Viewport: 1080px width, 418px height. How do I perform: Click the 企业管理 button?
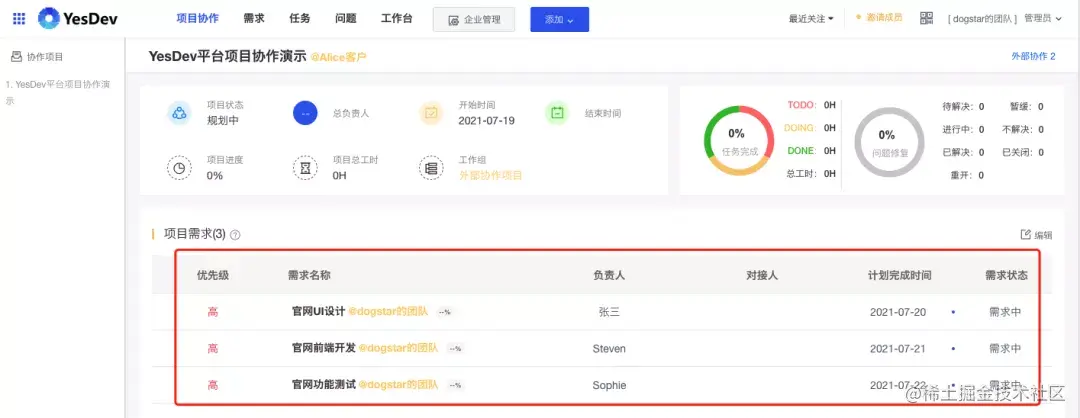tap(474, 19)
